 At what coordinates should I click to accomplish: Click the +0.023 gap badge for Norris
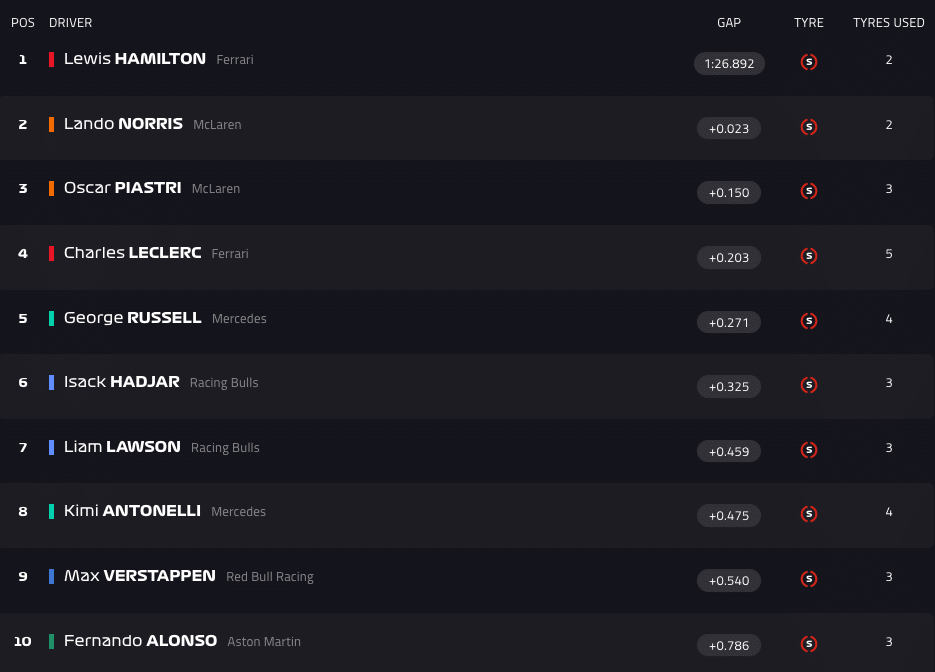[729, 128]
